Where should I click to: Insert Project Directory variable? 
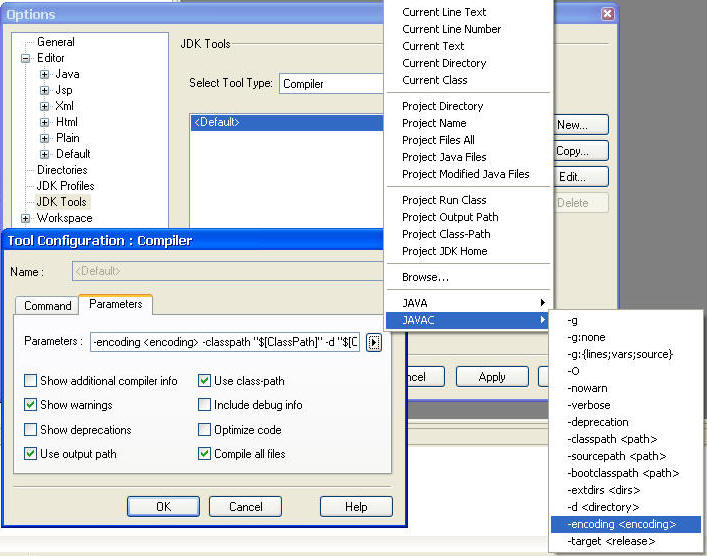tap(469, 106)
